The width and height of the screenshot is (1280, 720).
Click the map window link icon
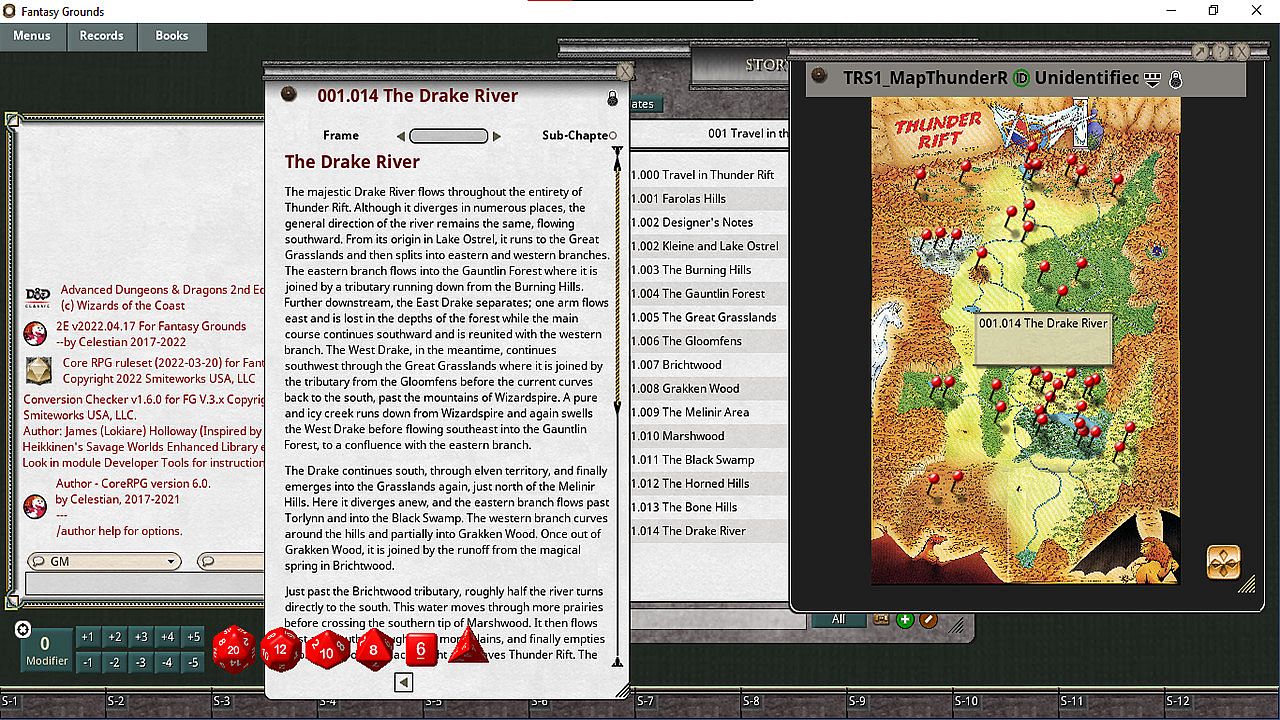pyautogui.click(x=820, y=76)
